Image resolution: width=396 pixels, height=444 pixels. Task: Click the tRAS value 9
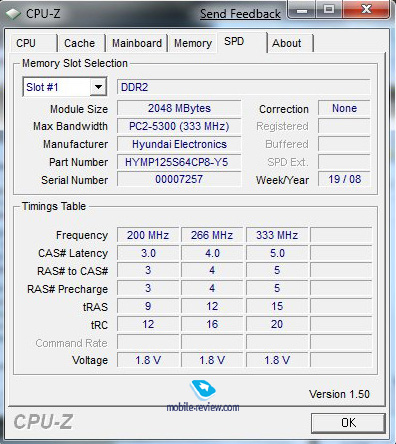point(148,306)
